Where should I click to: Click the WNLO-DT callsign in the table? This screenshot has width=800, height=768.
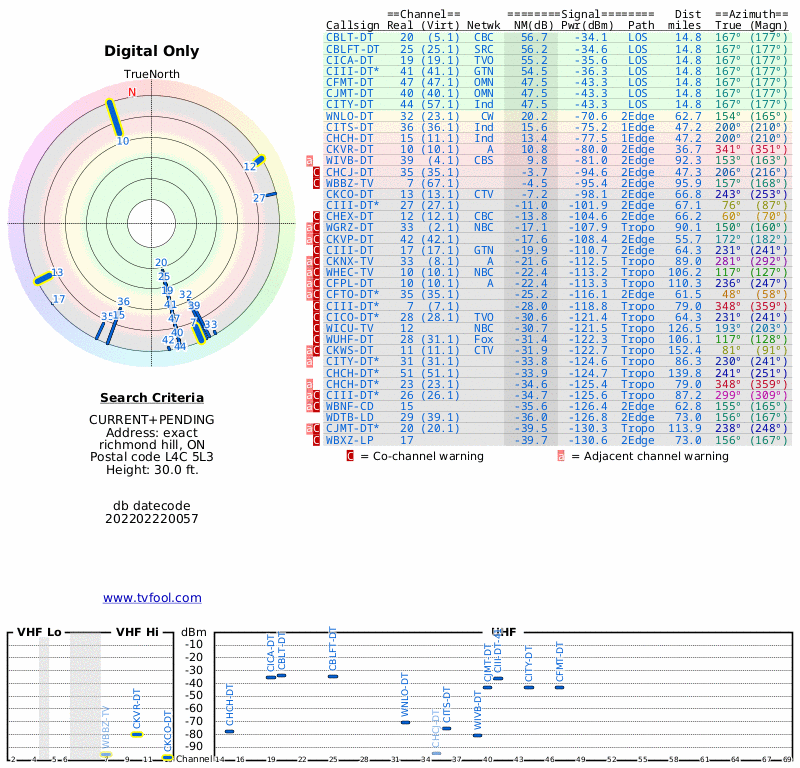(x=351, y=116)
